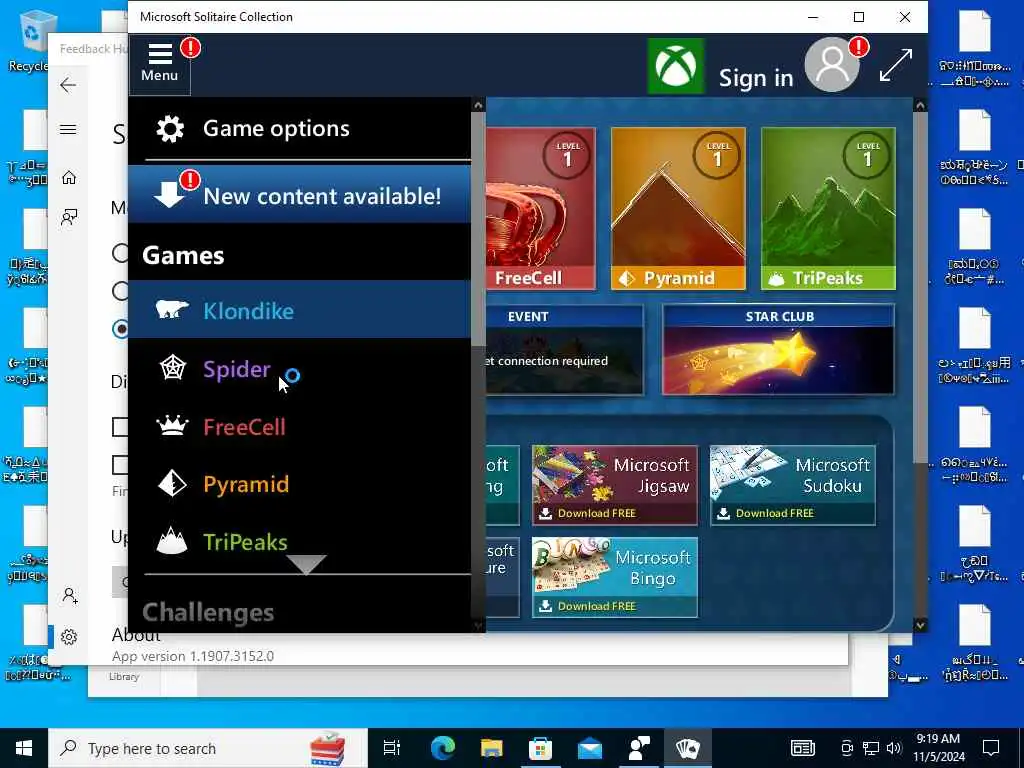Click the main page scroll down arrow
The width and height of the screenshot is (1024, 768).
[x=920, y=625]
